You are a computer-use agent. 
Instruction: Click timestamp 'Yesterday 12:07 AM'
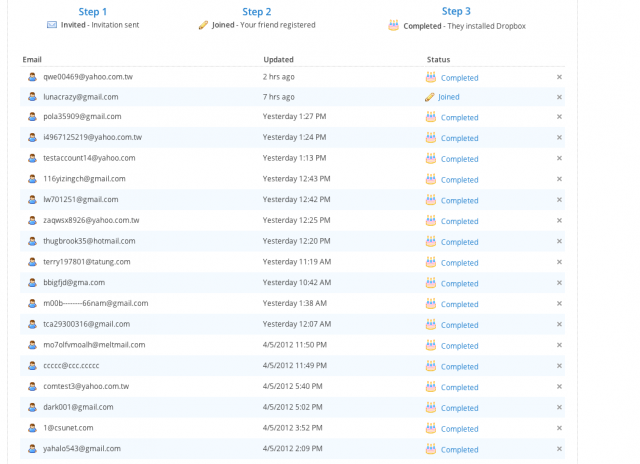coord(297,324)
